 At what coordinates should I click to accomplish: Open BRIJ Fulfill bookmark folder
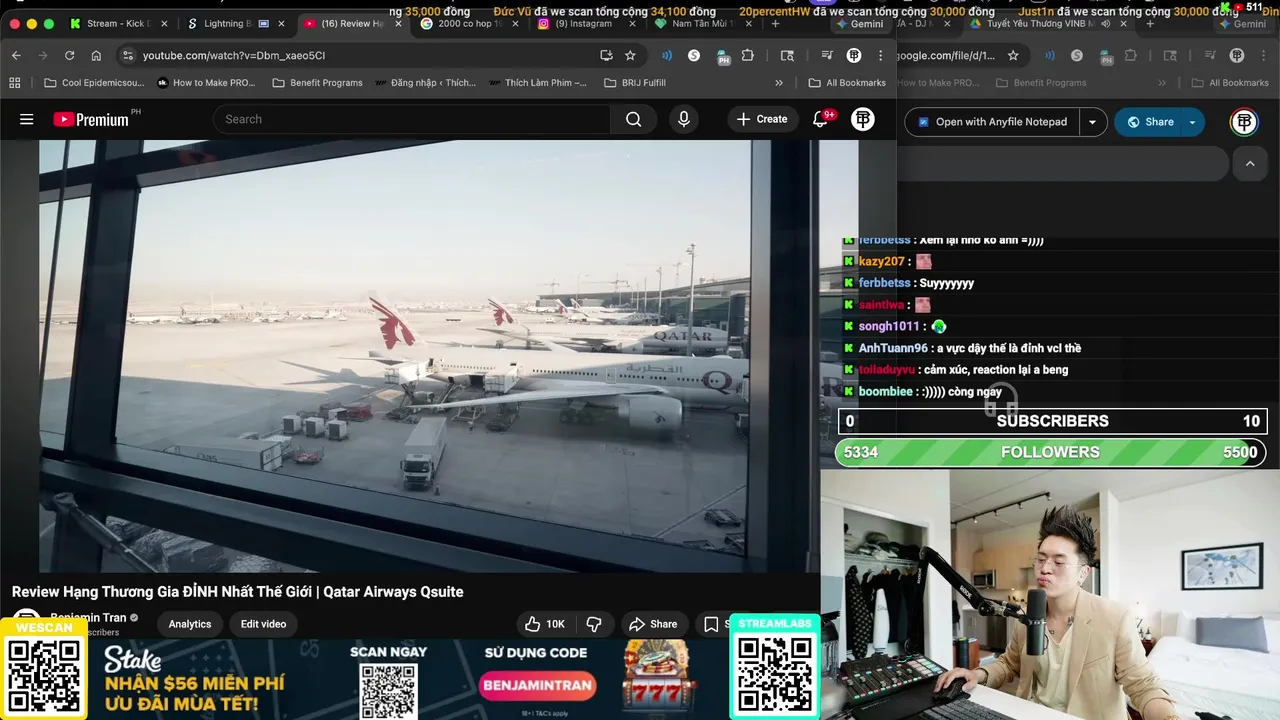(x=635, y=83)
